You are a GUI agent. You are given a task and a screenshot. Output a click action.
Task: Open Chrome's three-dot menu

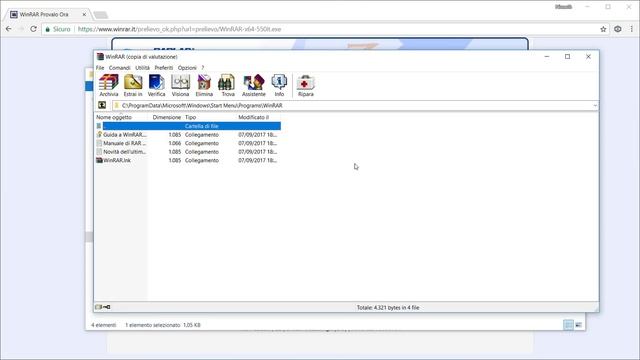(631, 29)
